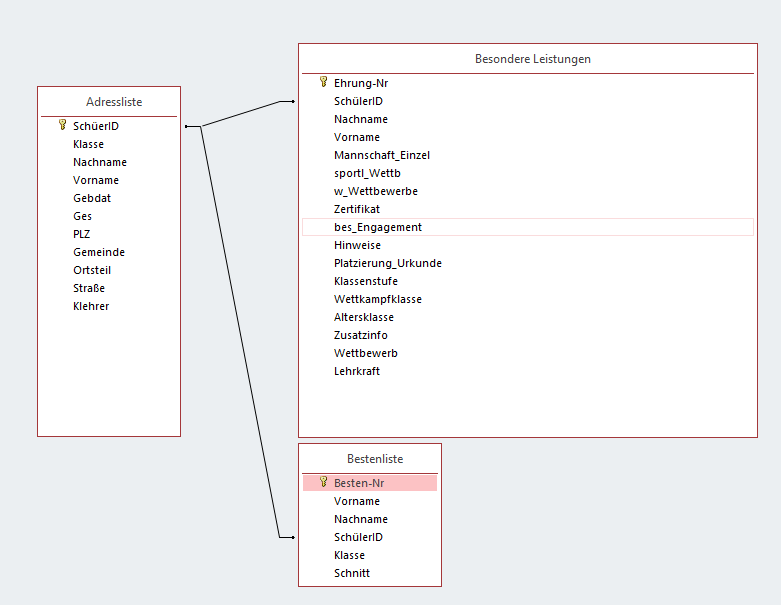781x605 pixels.
Task: Select the Lehrkraft field
Action: [x=357, y=371]
